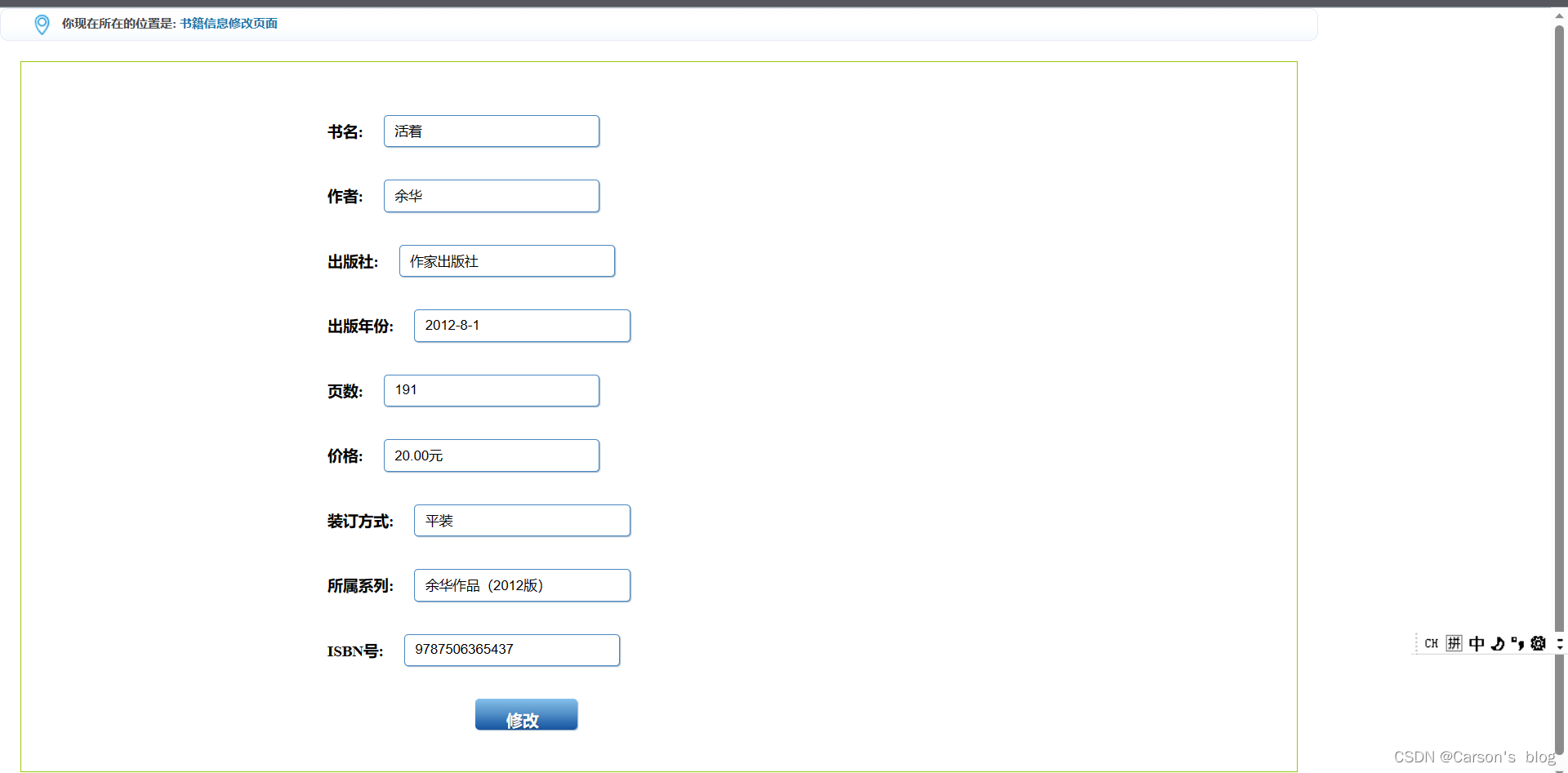Image resolution: width=1568 pixels, height=773 pixels.
Task: Toggle the punctuation mode icon in IME bar
Action: tap(1517, 643)
